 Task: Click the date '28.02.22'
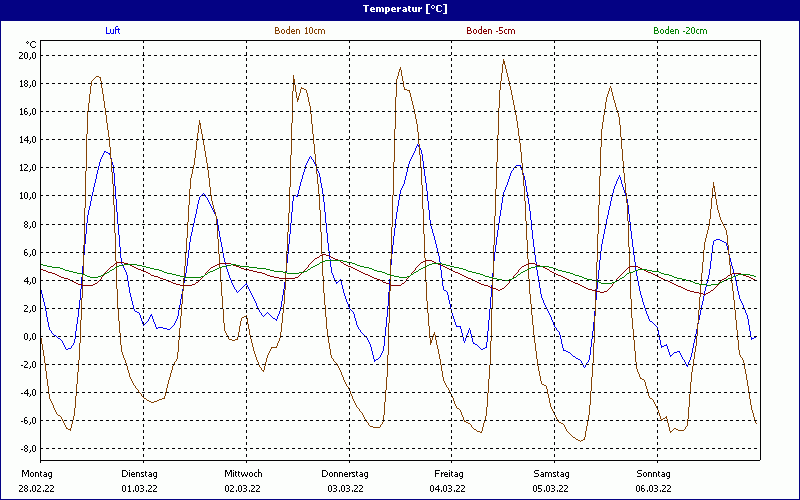pos(36,489)
